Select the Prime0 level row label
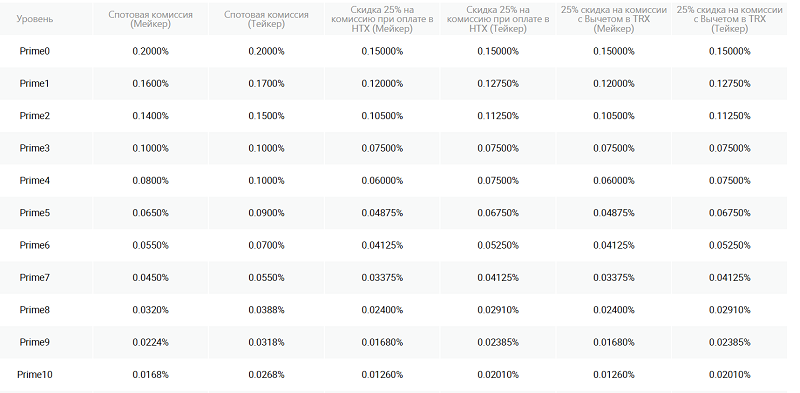This screenshot has width=800, height=393. coord(35,51)
